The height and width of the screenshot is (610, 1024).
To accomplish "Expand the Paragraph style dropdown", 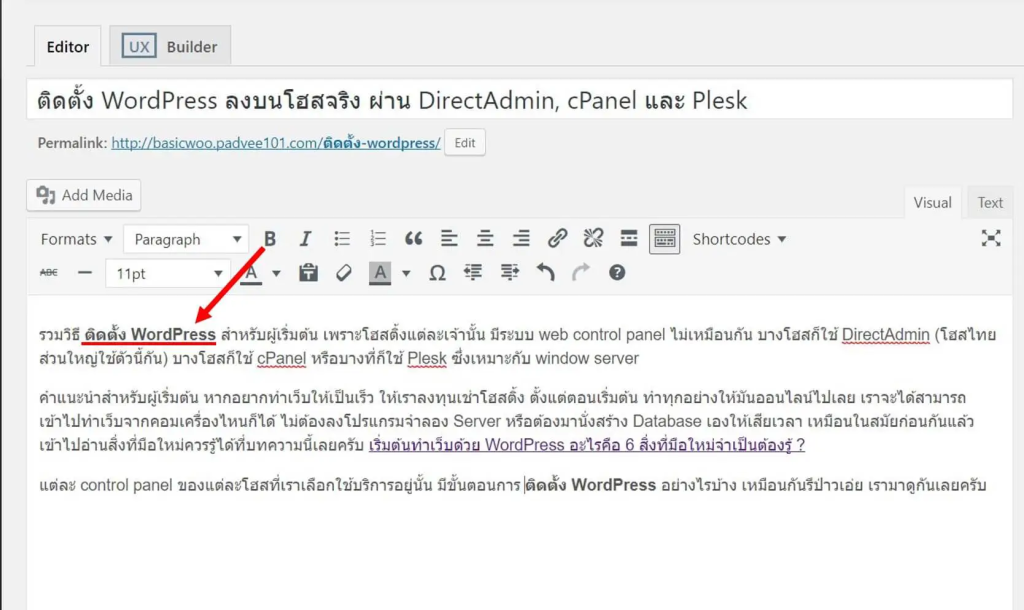I will click(186, 239).
